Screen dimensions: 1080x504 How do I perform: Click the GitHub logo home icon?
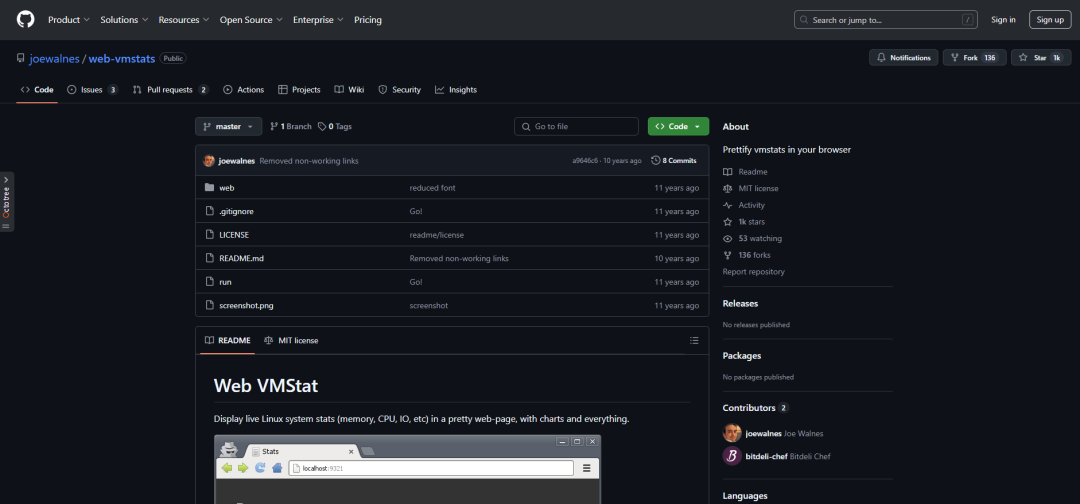point(25,19)
